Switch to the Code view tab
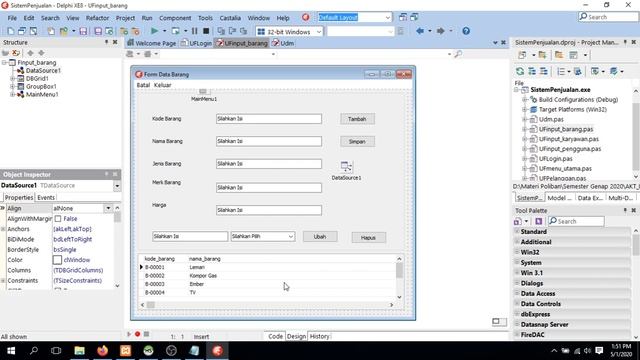 pos(275,336)
